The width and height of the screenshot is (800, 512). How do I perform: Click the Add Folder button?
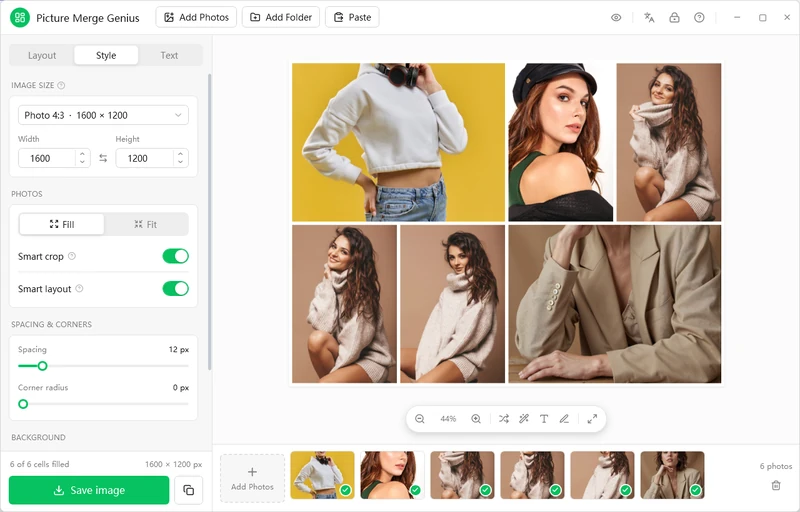pyautogui.click(x=281, y=17)
